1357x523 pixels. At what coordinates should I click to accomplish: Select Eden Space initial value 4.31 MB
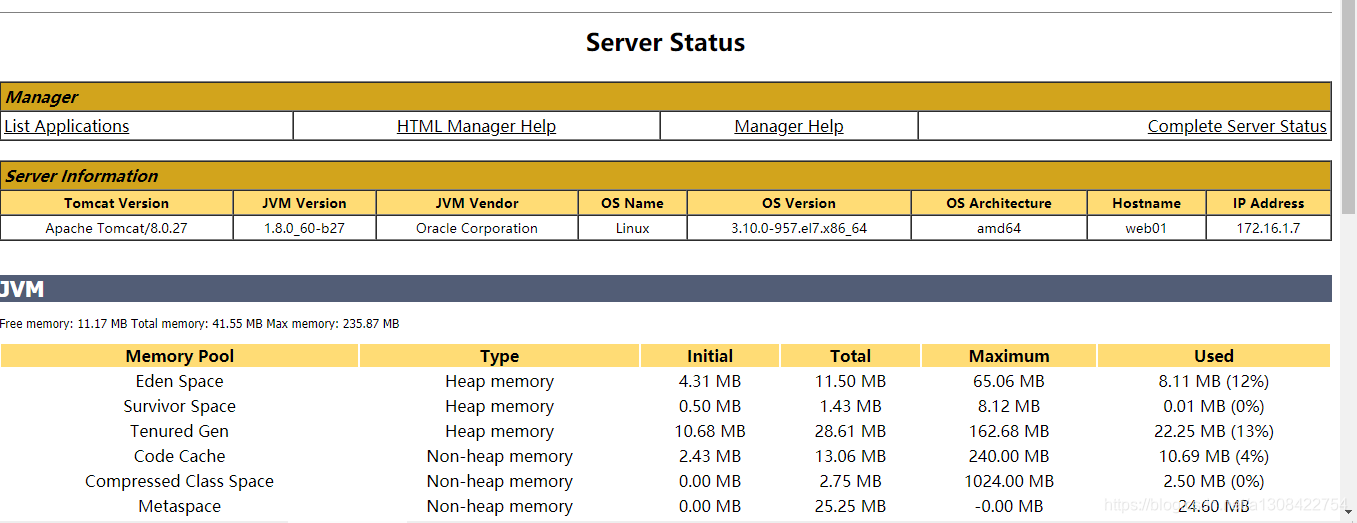click(710, 381)
